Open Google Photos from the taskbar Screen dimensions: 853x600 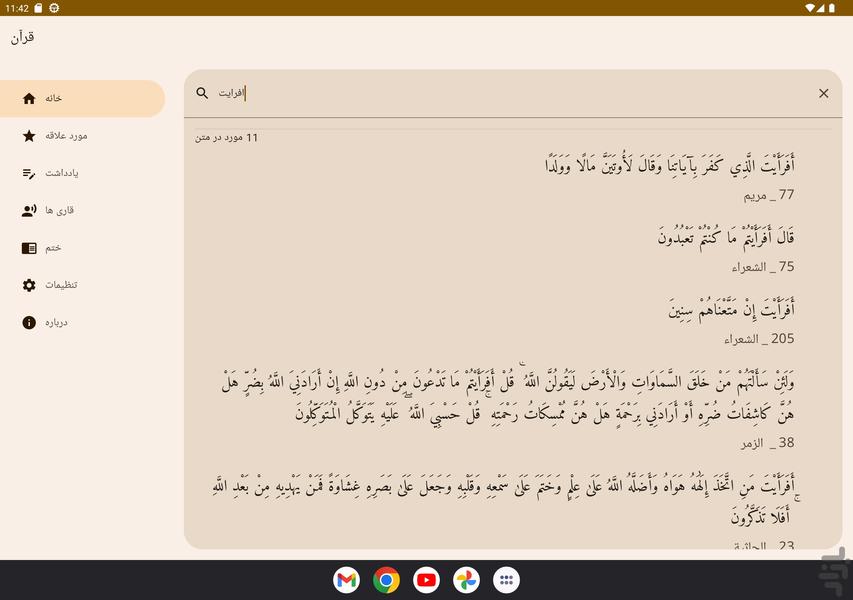point(466,580)
